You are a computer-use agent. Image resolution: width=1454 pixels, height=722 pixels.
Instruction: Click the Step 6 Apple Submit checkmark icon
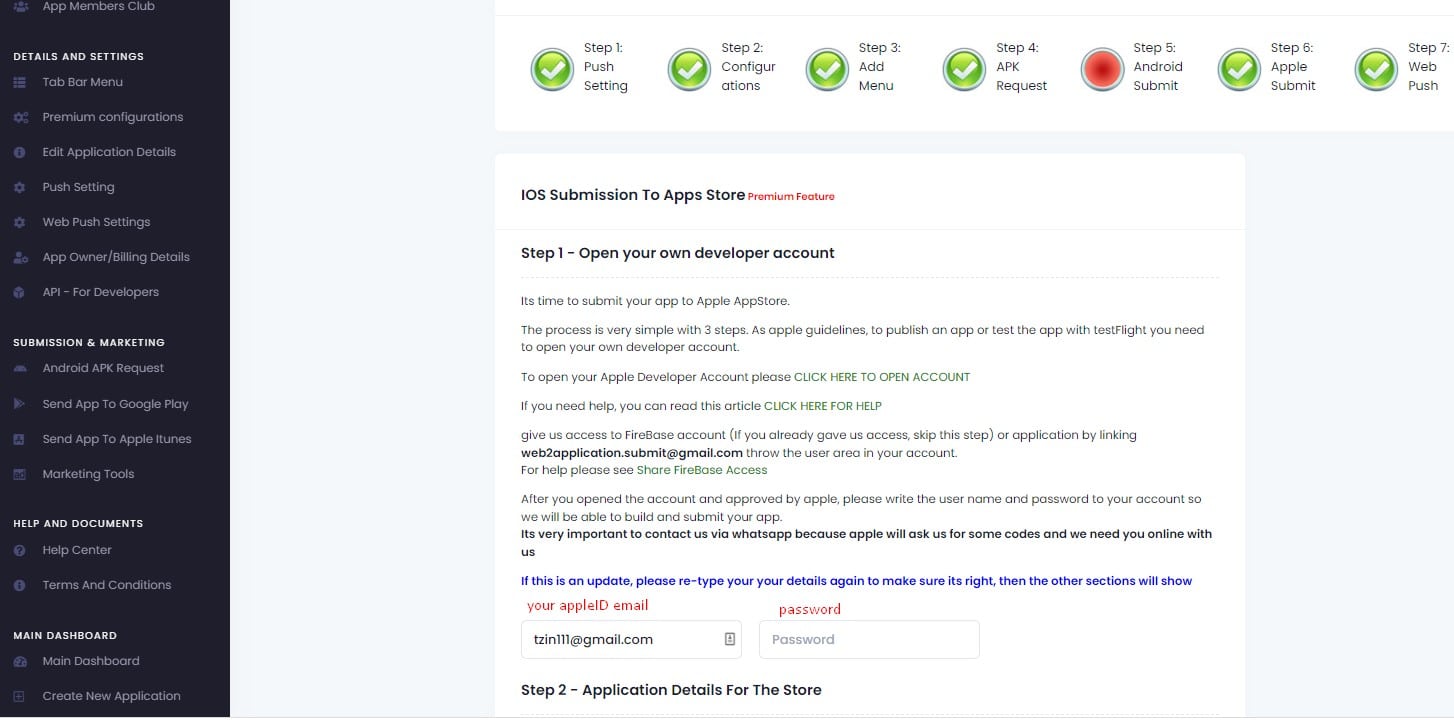point(1238,69)
